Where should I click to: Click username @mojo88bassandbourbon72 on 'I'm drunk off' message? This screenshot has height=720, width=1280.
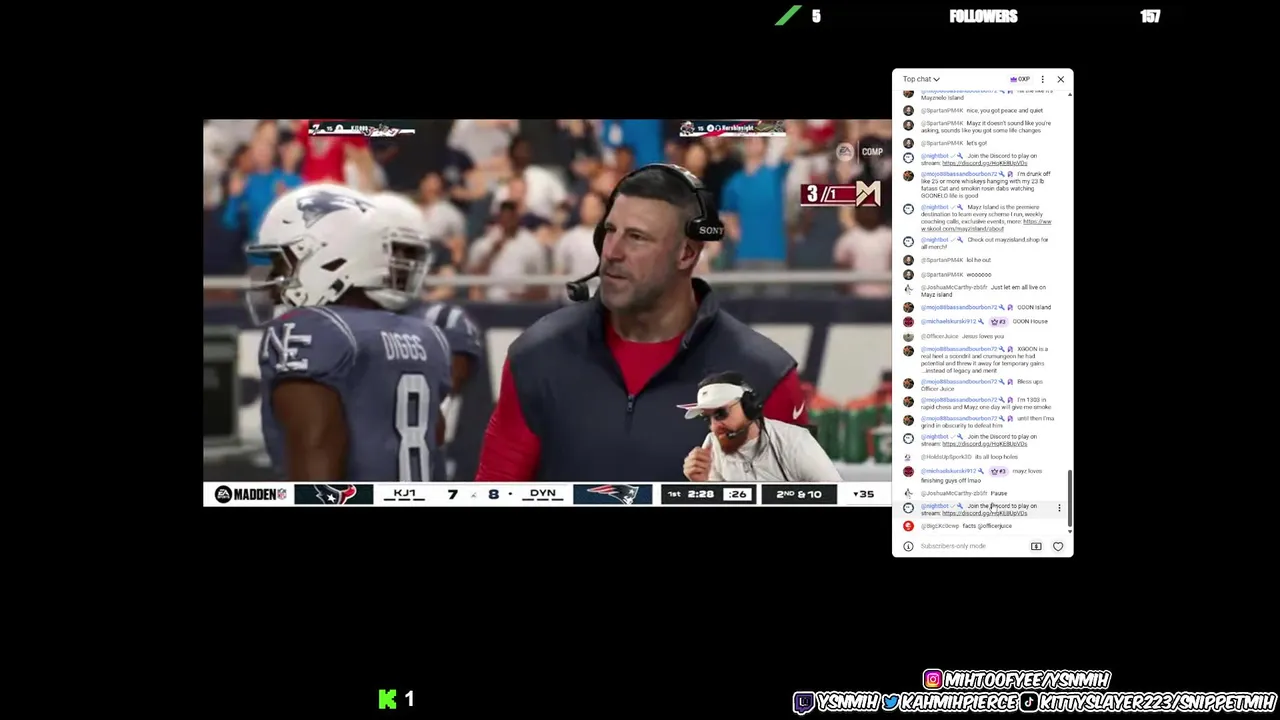959,174
